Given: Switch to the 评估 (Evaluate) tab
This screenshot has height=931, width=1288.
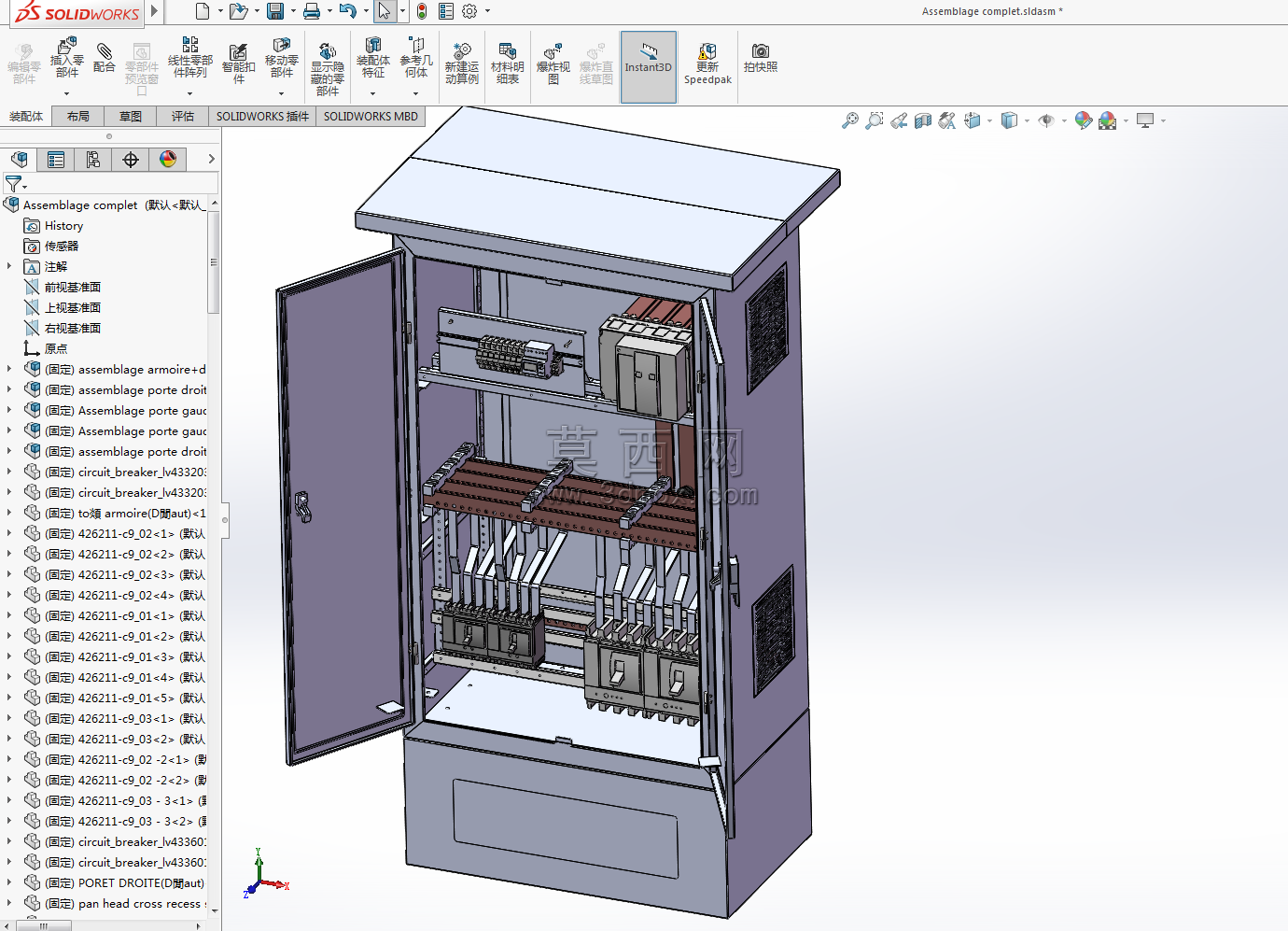Looking at the screenshot, I should [x=183, y=117].
